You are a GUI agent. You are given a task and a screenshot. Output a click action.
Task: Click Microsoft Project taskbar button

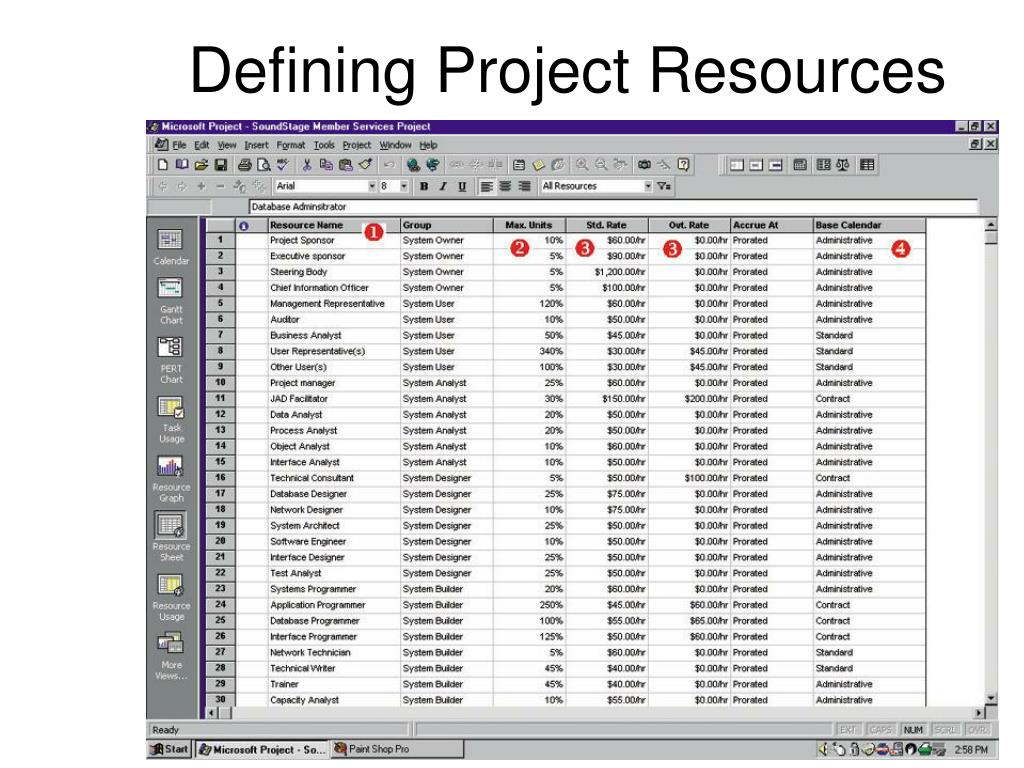pyautogui.click(x=261, y=749)
